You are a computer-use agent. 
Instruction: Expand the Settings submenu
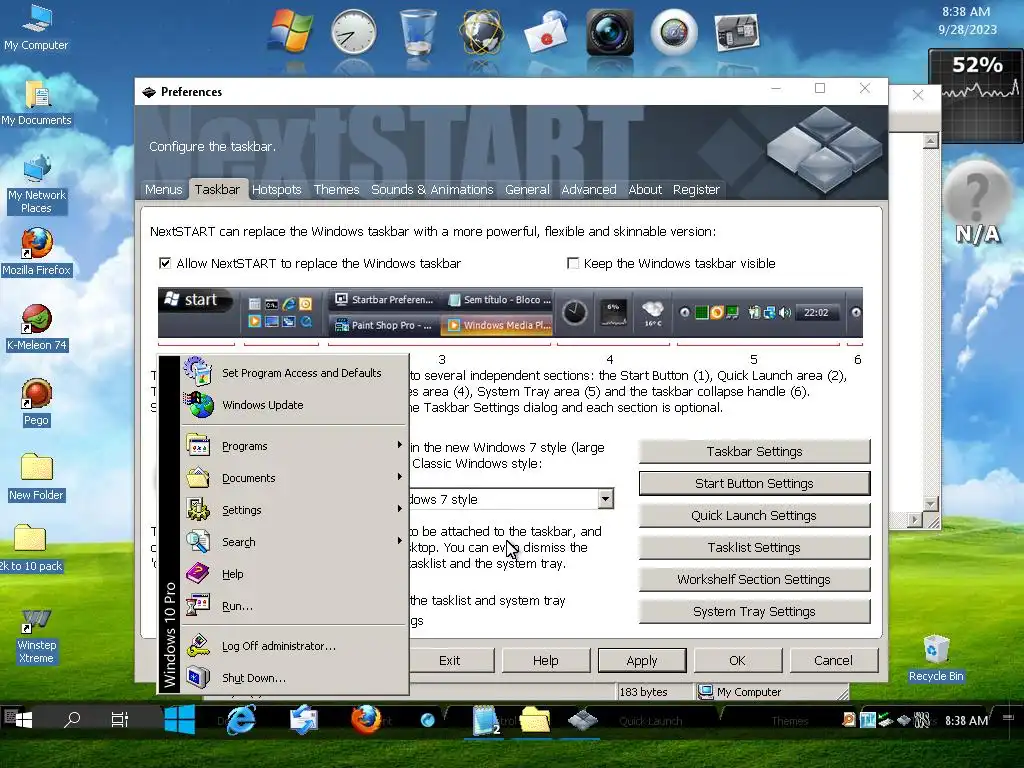click(294, 510)
